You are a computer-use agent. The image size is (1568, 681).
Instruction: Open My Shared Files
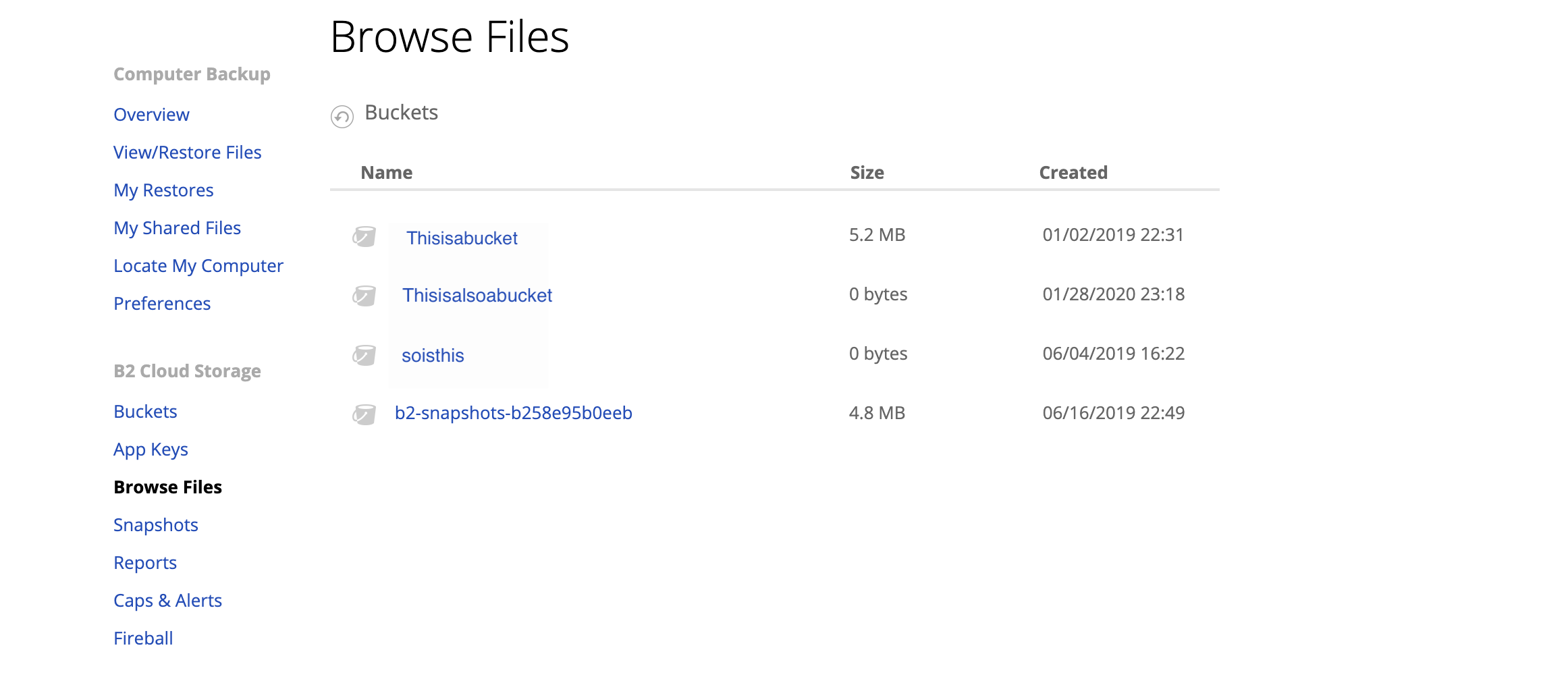point(177,228)
